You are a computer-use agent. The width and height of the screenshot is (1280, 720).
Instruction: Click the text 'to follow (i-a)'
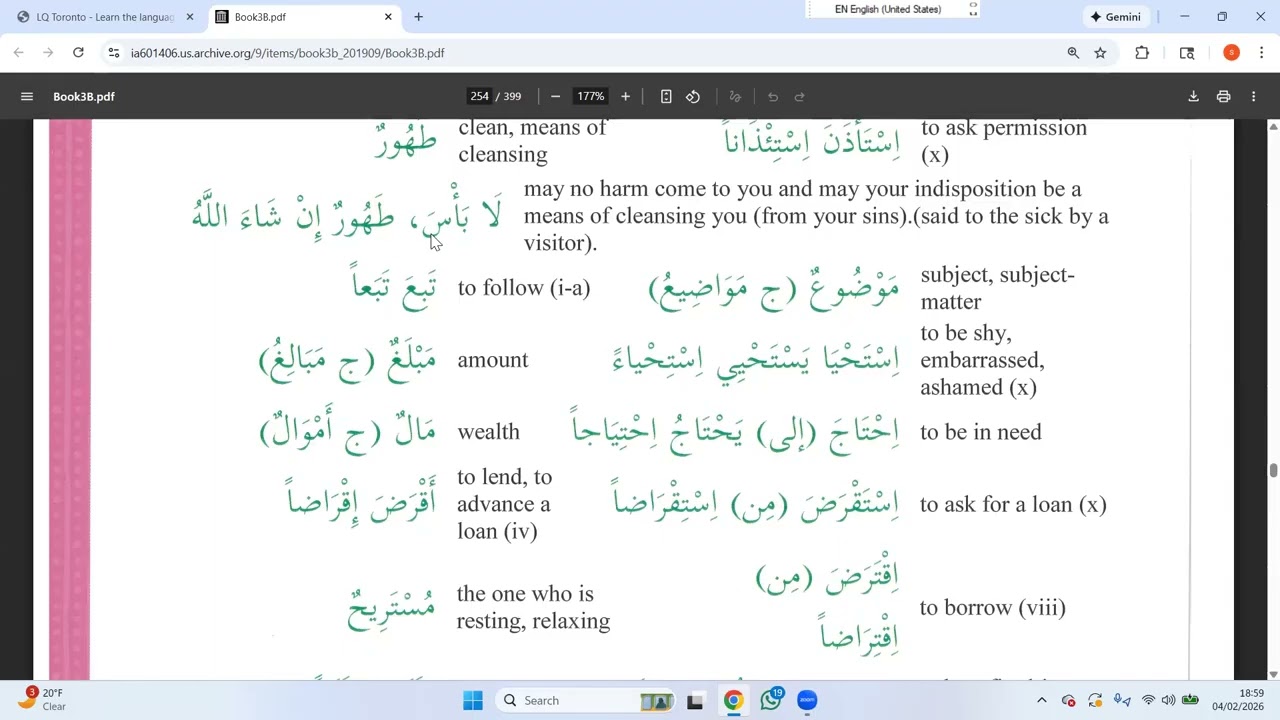[x=524, y=288]
